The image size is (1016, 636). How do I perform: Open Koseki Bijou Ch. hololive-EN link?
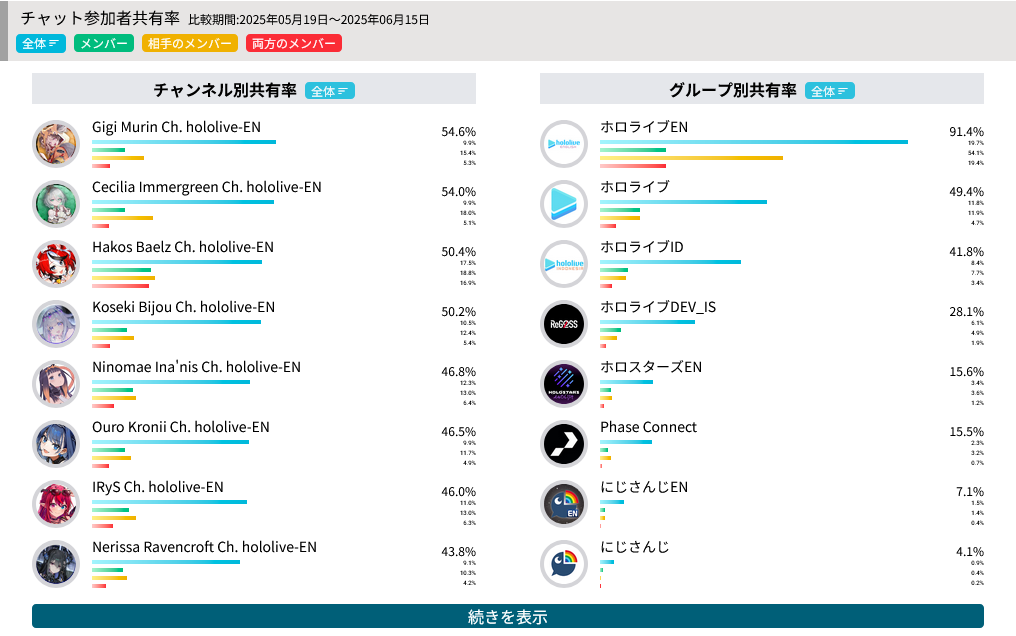183,307
